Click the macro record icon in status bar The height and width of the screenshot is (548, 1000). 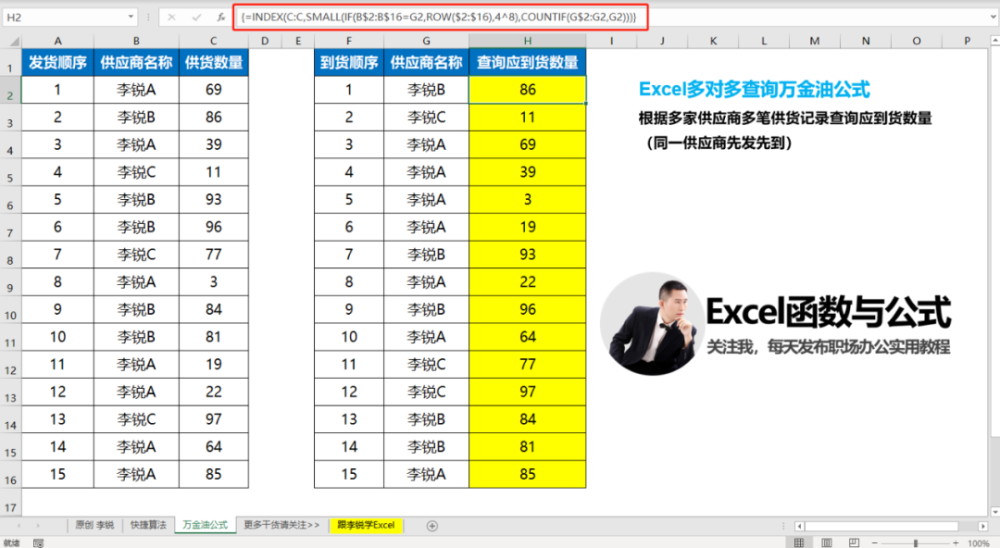click(x=38, y=543)
